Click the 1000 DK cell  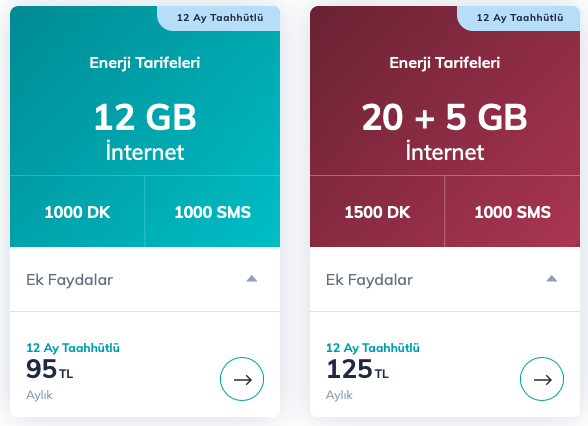(x=77, y=212)
